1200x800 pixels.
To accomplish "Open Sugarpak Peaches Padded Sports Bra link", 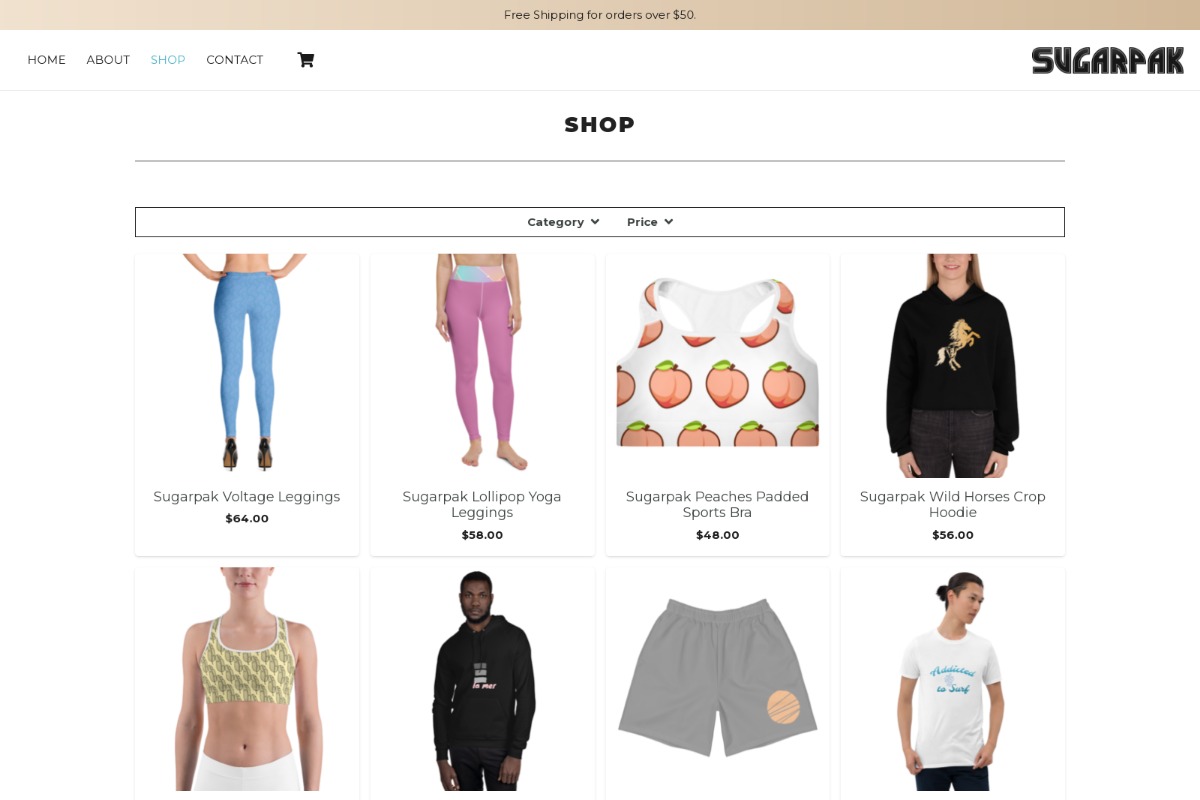I will pyautogui.click(x=718, y=504).
